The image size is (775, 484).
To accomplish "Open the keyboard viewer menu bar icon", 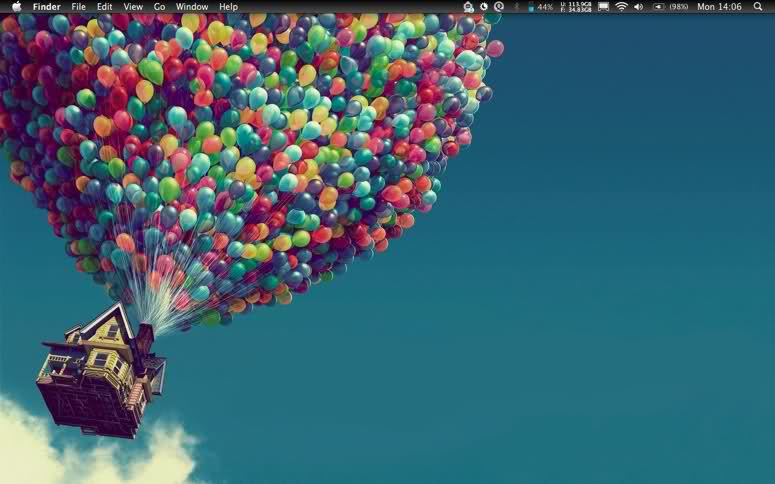I will 603,6.
